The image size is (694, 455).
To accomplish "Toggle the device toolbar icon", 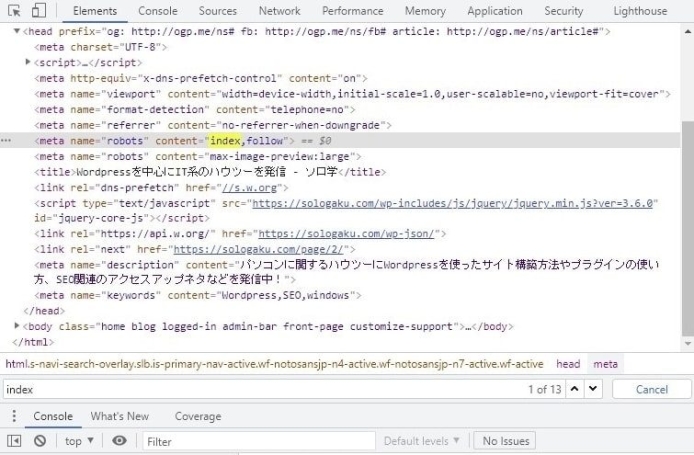I will (x=39, y=11).
